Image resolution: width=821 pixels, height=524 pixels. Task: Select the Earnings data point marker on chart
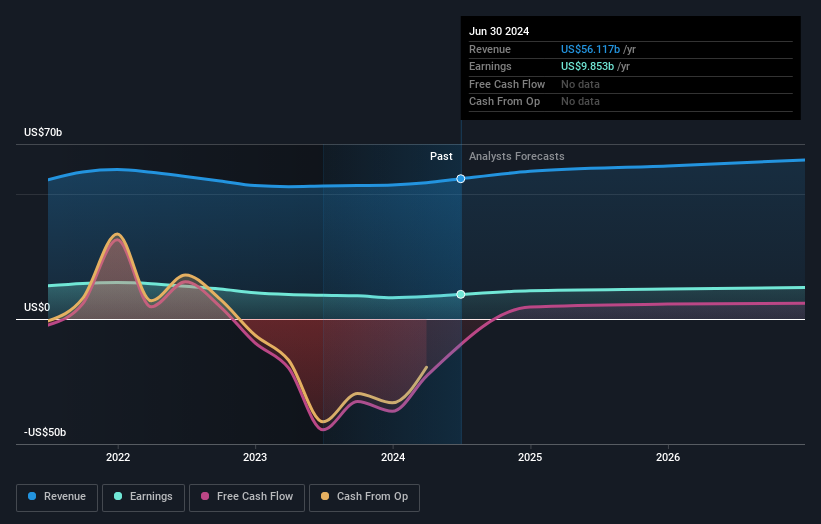tap(461, 295)
